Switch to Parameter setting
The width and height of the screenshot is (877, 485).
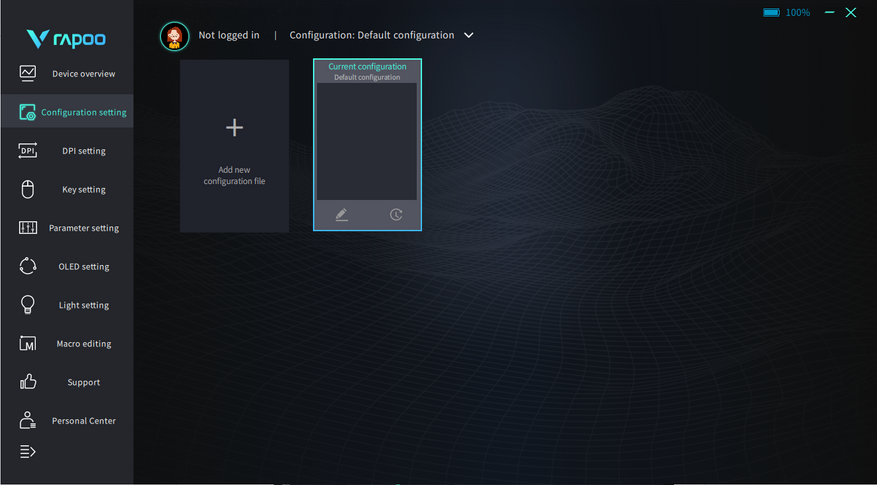(x=84, y=228)
